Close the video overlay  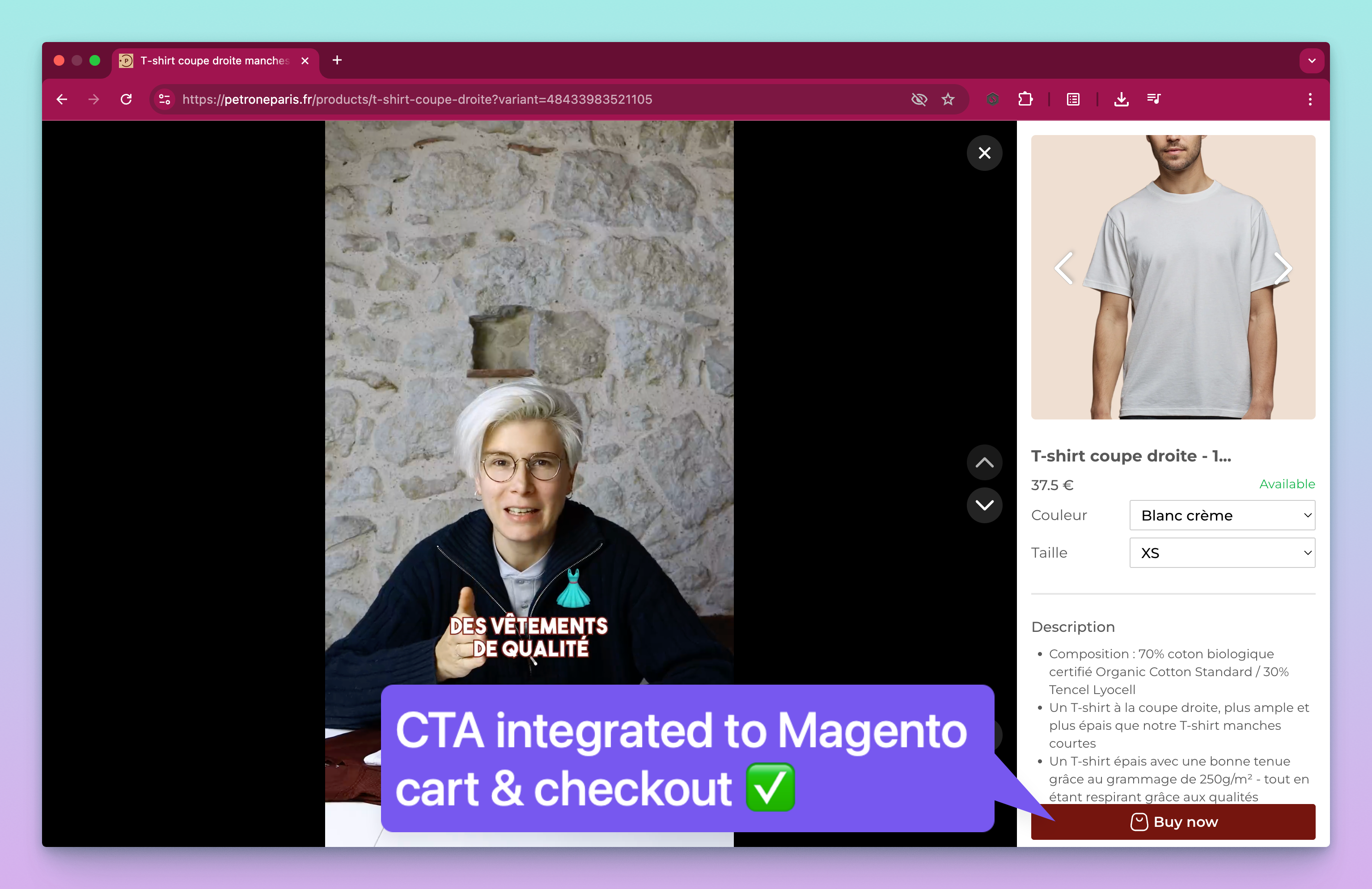click(x=985, y=153)
